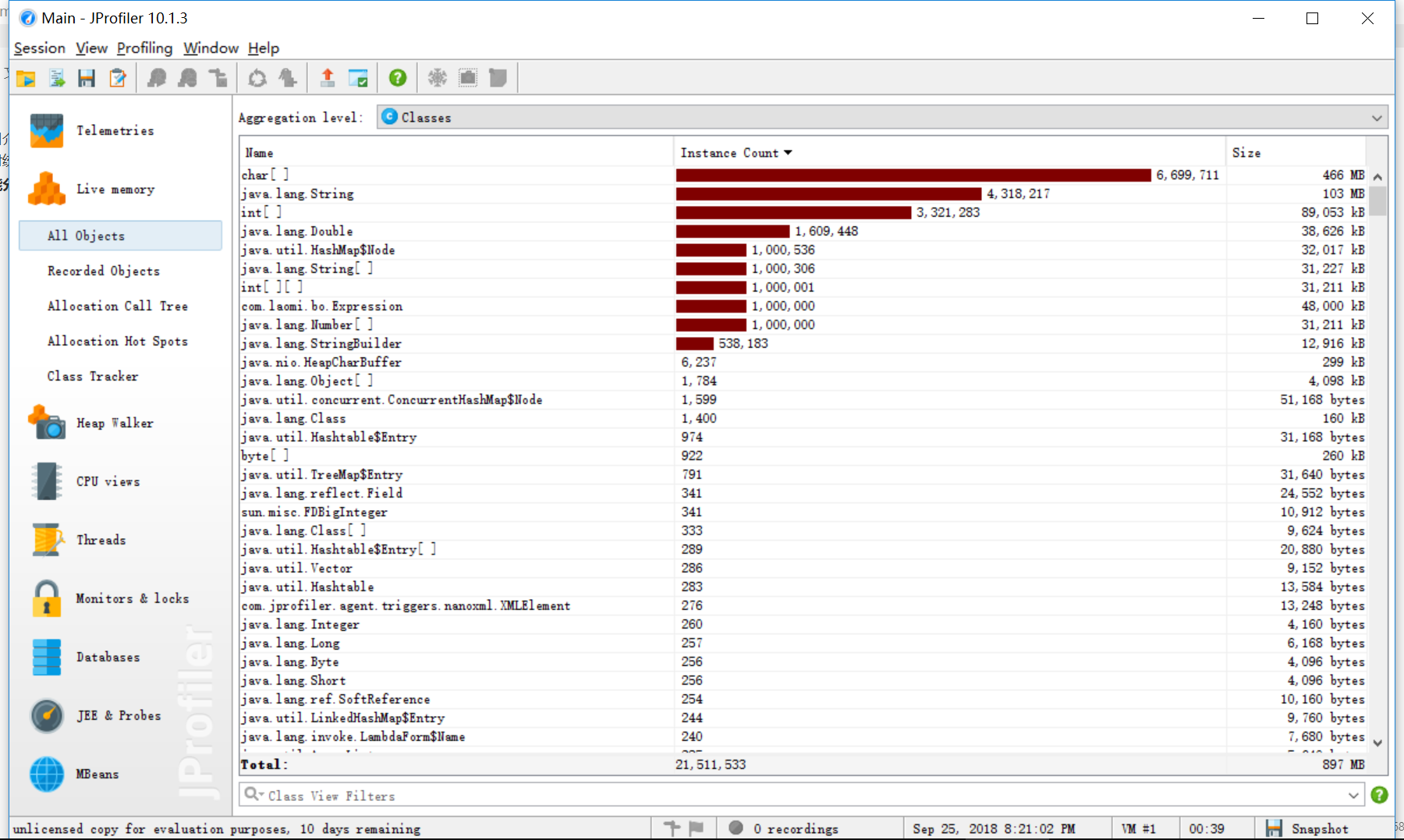This screenshot has height=840, width=1404.
Task: Expand the Class View Filters history arrow
Action: [1353, 796]
